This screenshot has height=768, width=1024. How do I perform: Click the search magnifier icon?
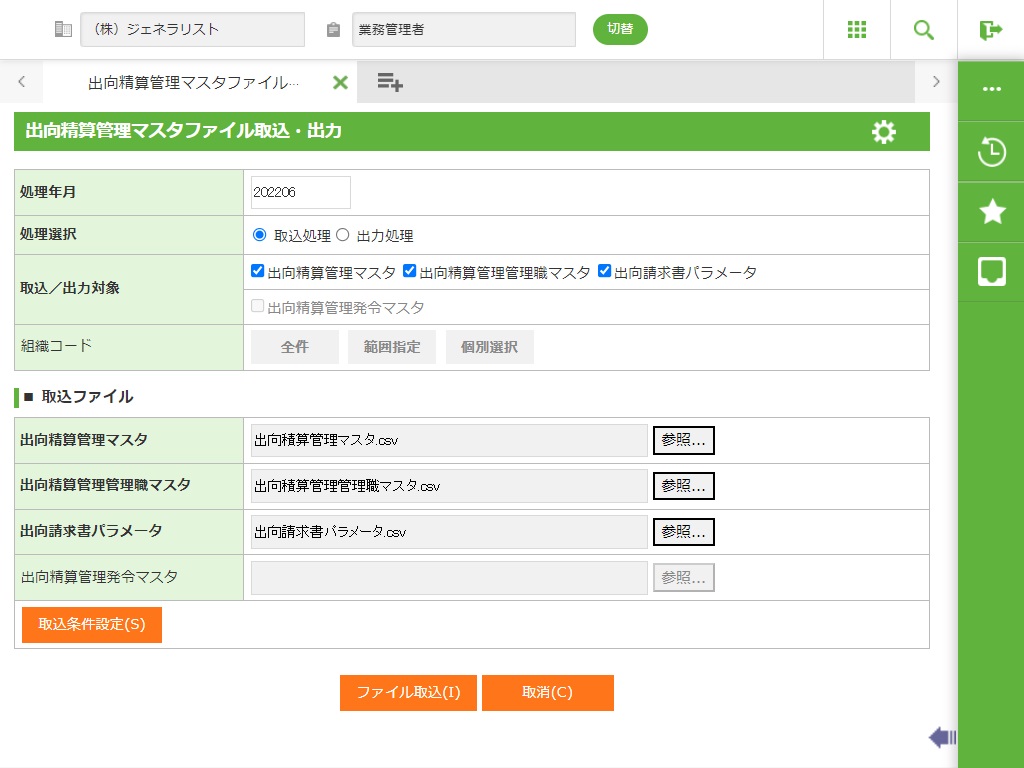pos(924,30)
